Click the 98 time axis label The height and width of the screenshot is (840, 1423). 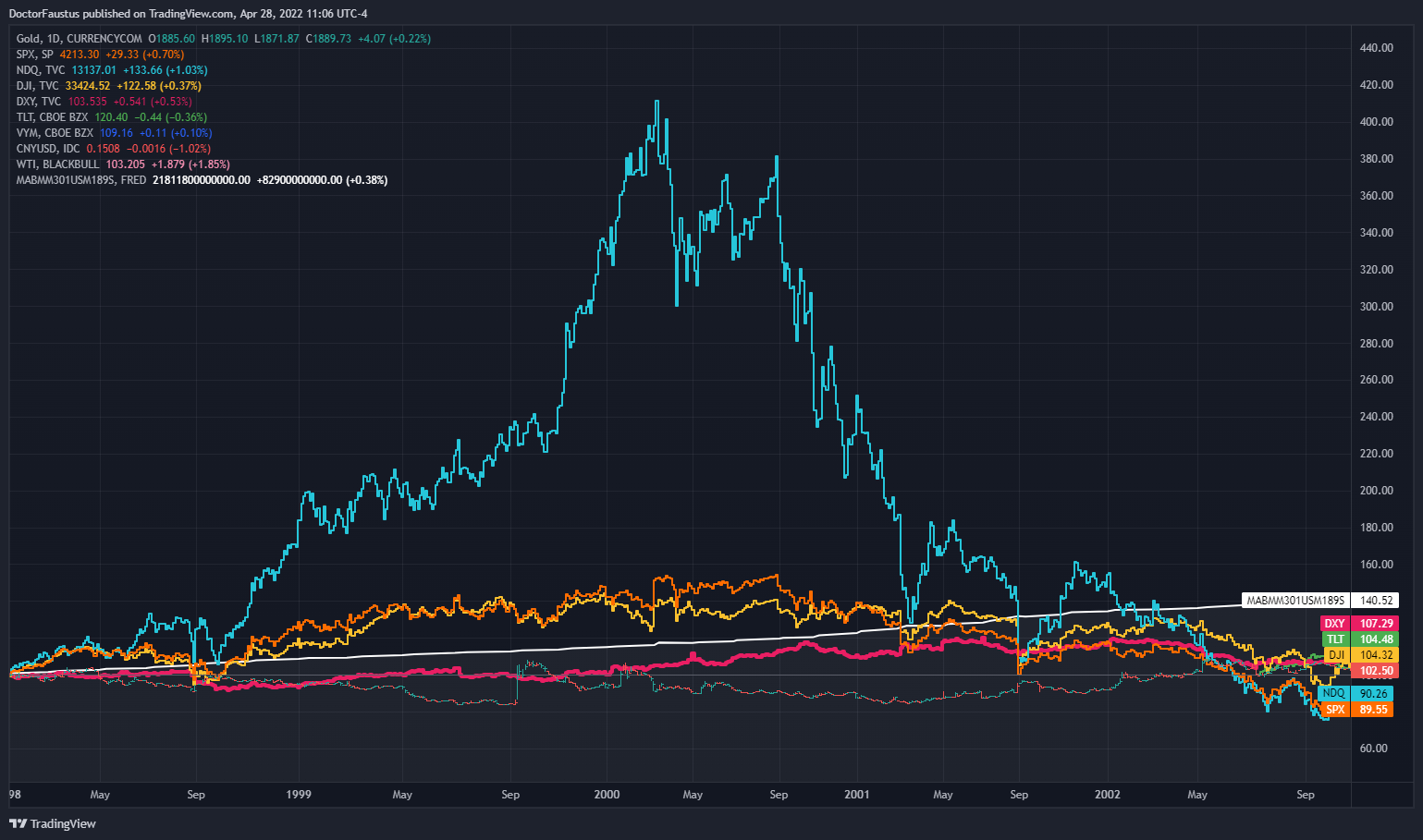(x=15, y=795)
